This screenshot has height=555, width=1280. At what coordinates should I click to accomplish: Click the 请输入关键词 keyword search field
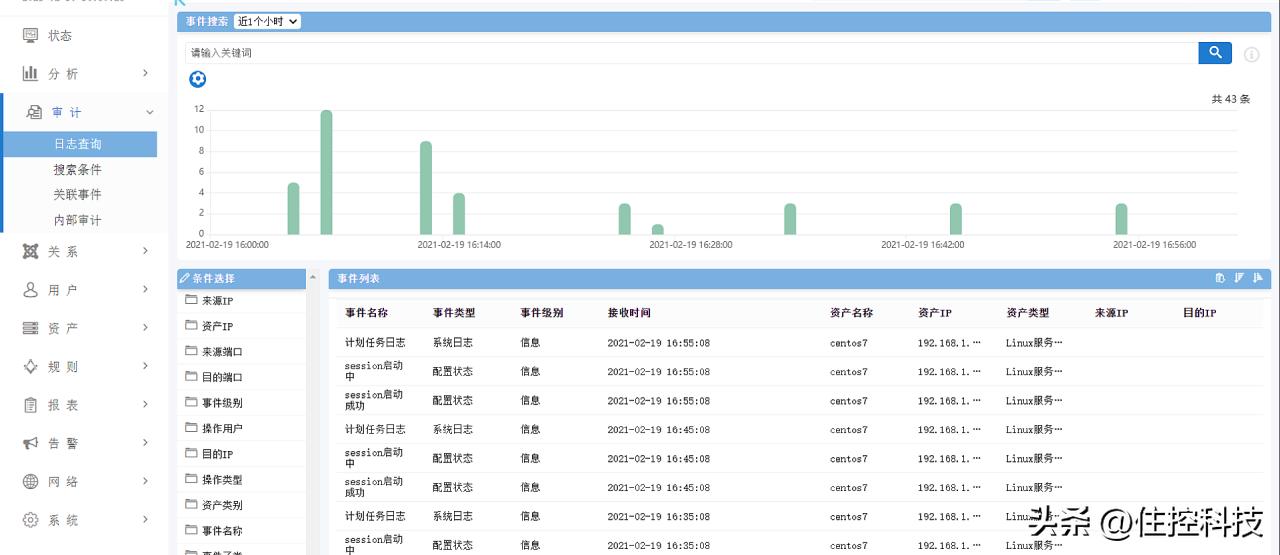[690, 53]
